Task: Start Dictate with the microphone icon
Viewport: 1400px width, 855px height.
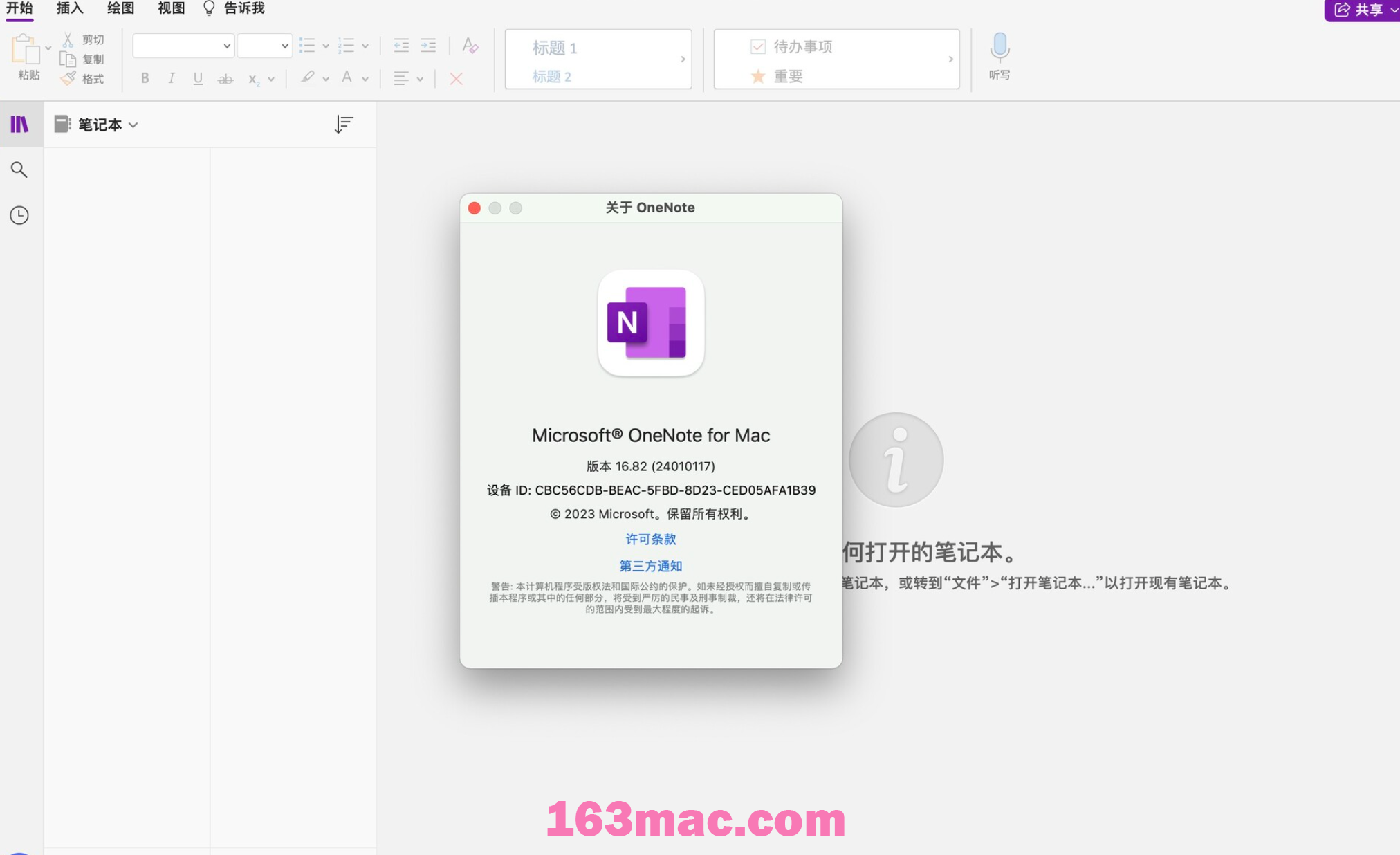Action: click(x=1000, y=47)
